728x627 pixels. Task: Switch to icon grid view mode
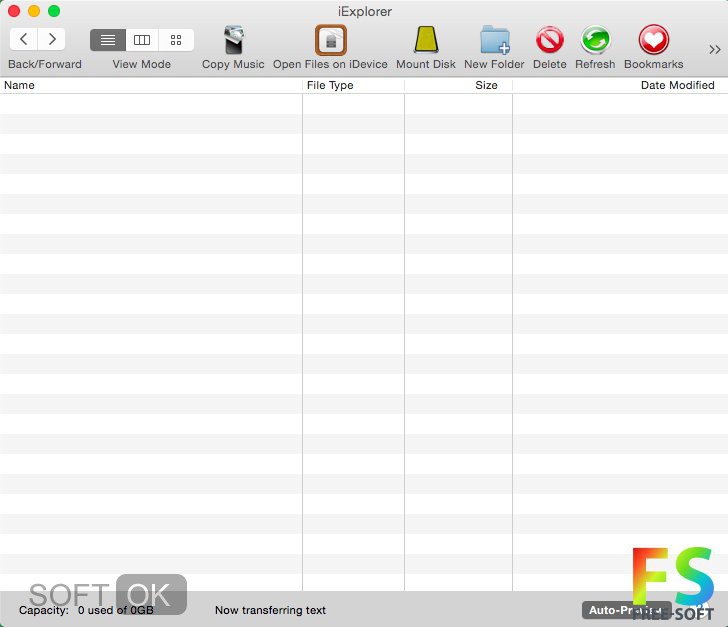(x=176, y=40)
